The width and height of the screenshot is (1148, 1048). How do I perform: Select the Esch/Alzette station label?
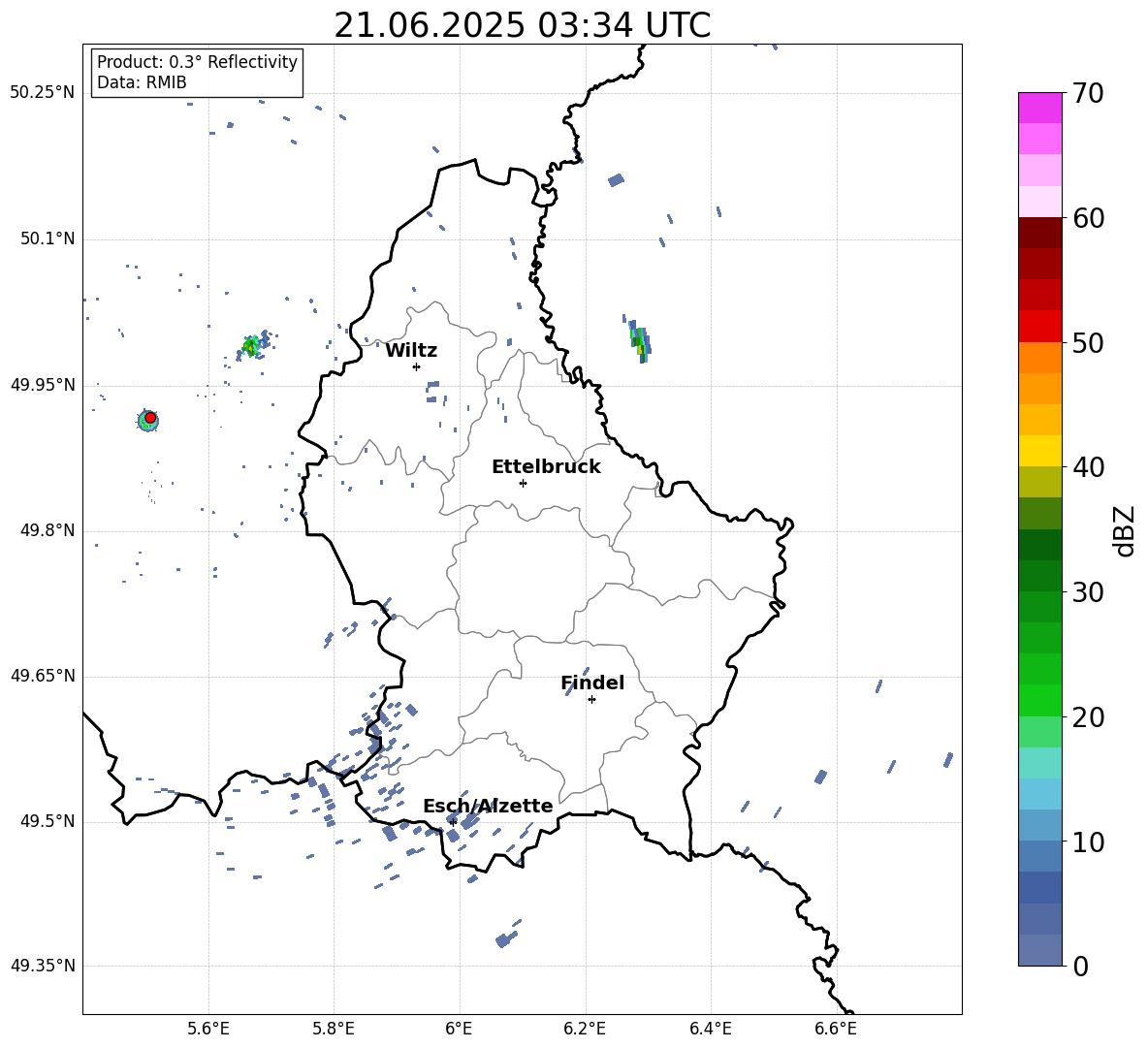488,807
